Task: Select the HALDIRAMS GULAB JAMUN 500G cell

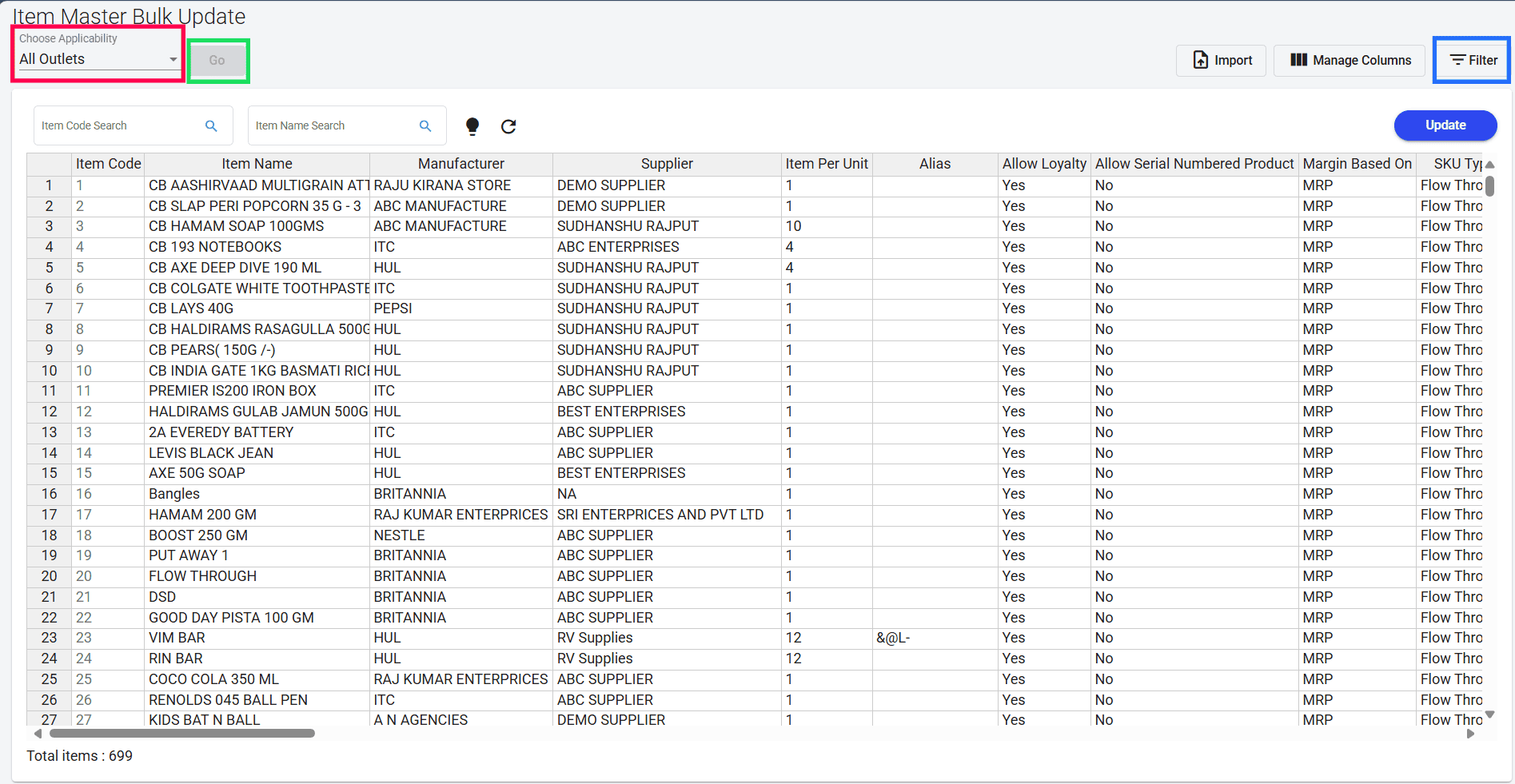Action: [x=257, y=412]
